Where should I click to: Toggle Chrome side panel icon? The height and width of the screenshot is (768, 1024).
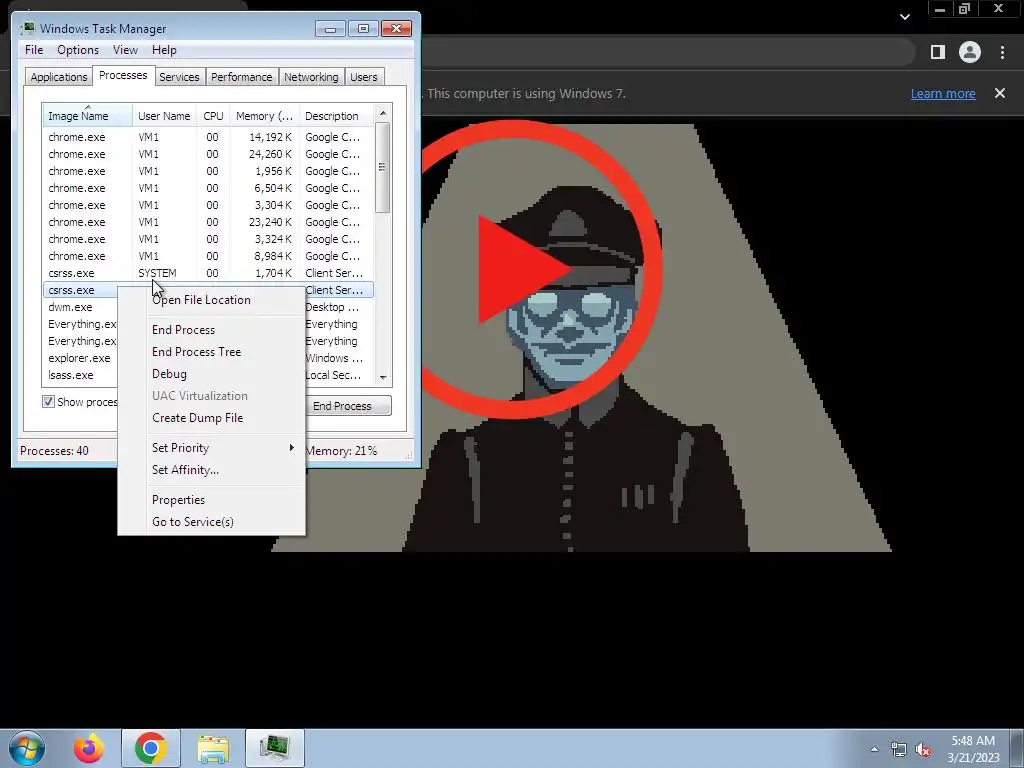pyautogui.click(x=938, y=52)
